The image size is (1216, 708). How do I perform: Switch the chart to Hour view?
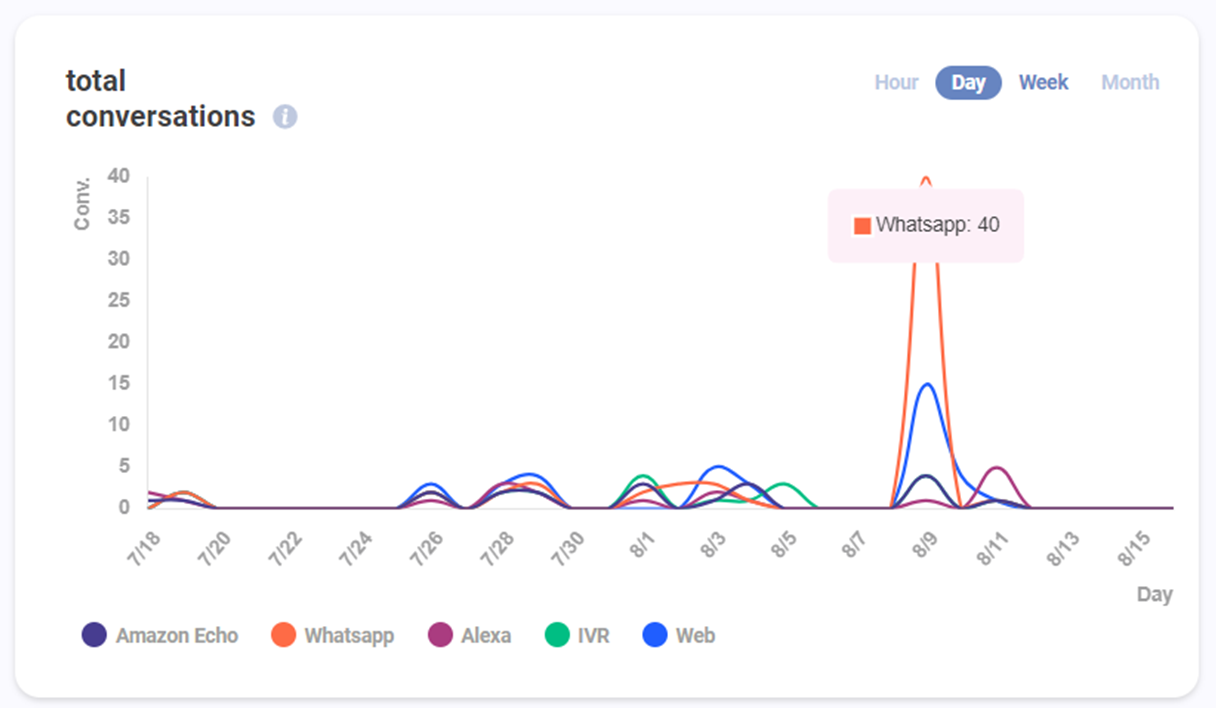[896, 83]
